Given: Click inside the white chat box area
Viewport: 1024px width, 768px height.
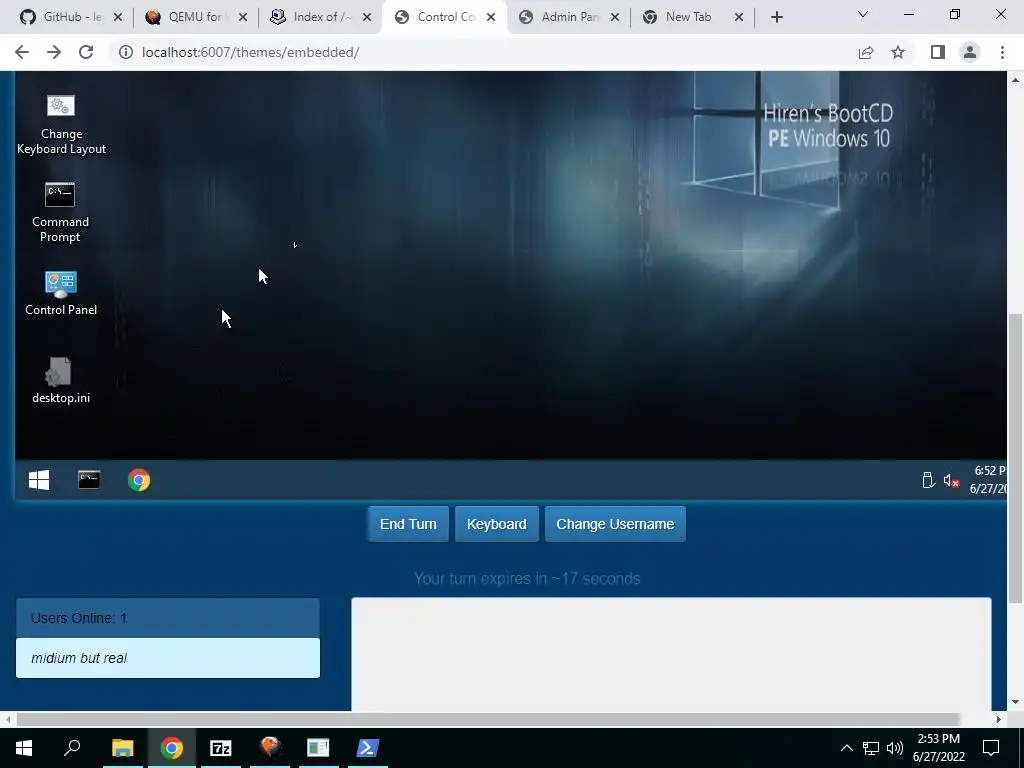Looking at the screenshot, I should point(671,654).
